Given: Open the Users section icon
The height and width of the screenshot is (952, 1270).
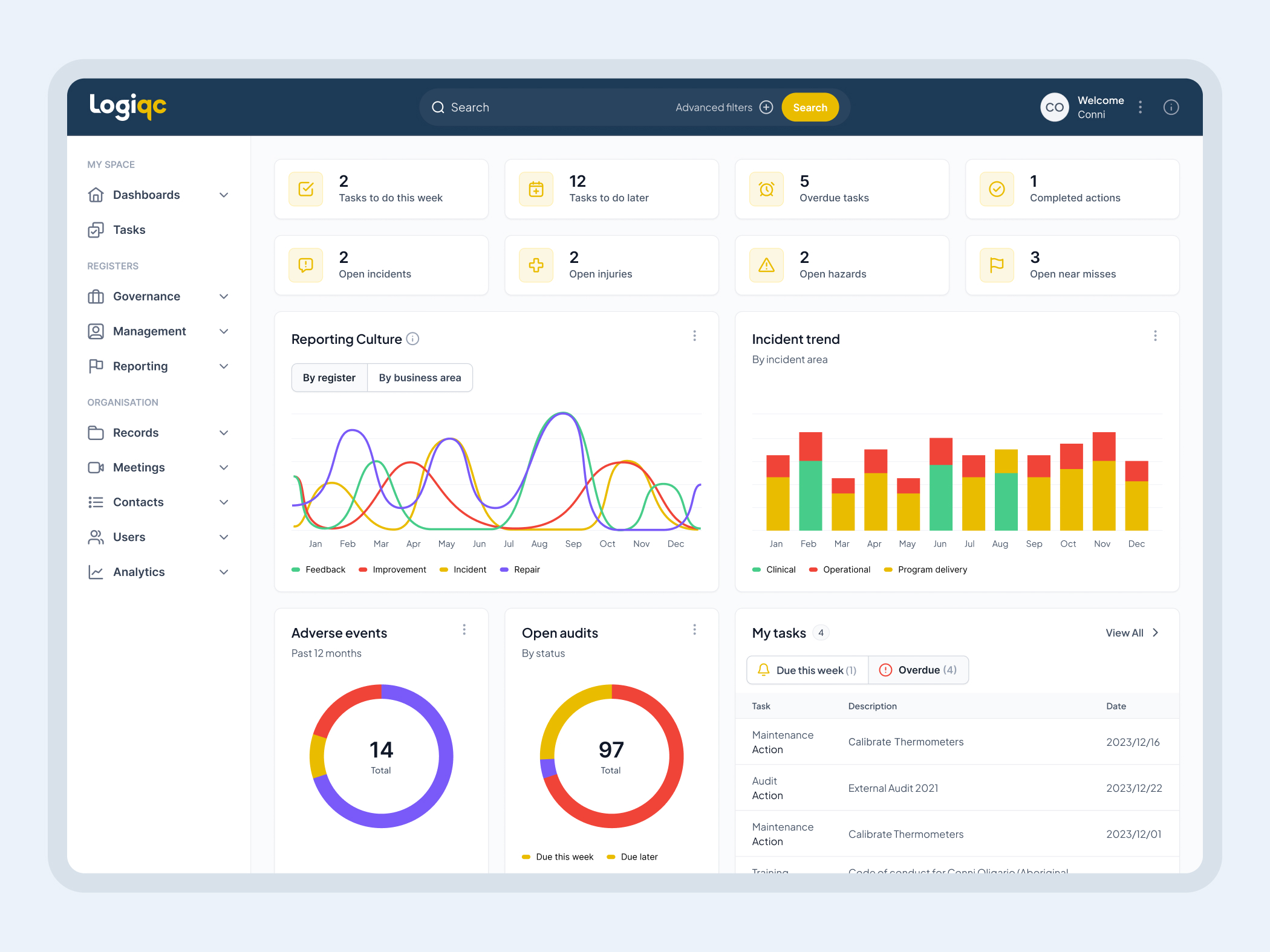Looking at the screenshot, I should tap(96, 537).
